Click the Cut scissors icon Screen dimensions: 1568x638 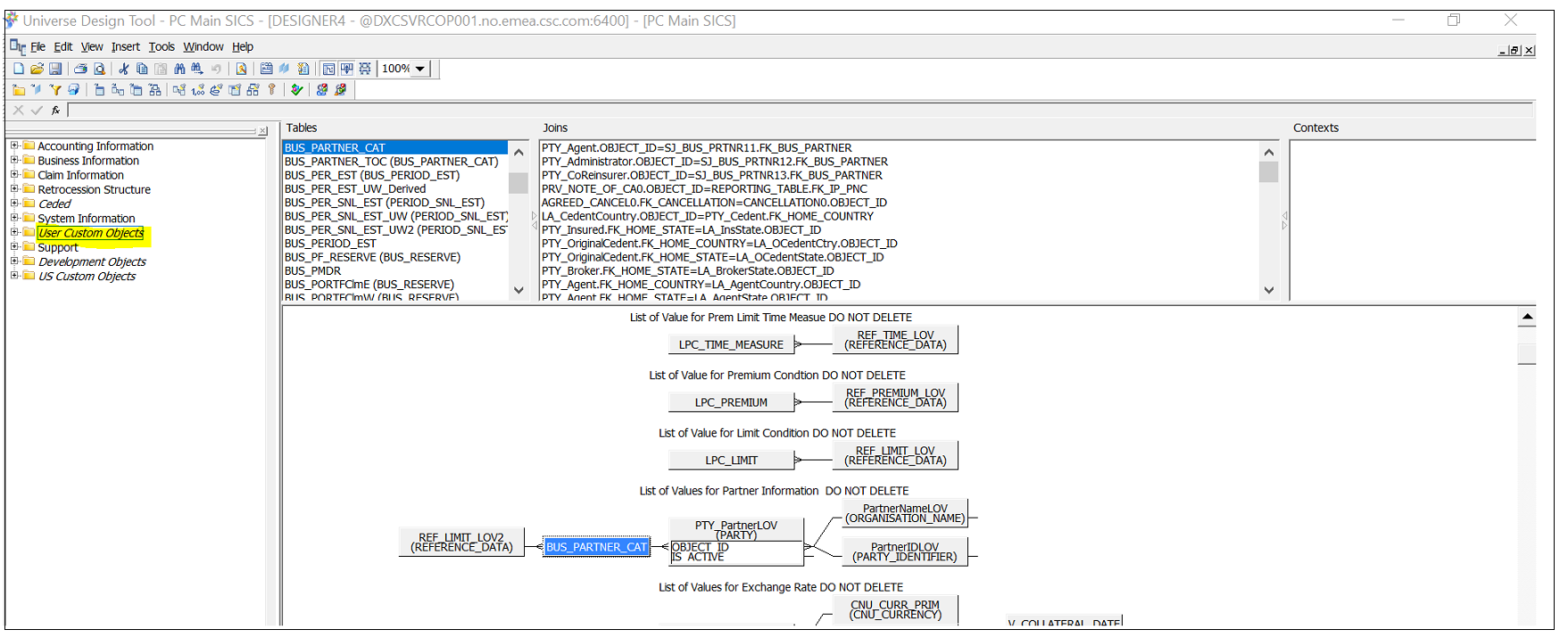pyautogui.click(x=123, y=69)
